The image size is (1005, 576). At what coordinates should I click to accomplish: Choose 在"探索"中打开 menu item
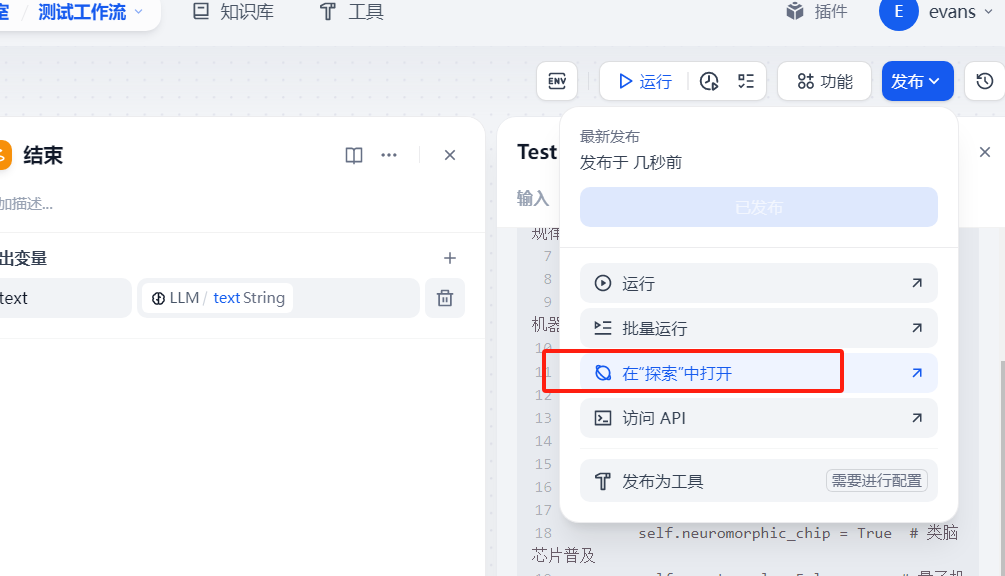(758, 373)
